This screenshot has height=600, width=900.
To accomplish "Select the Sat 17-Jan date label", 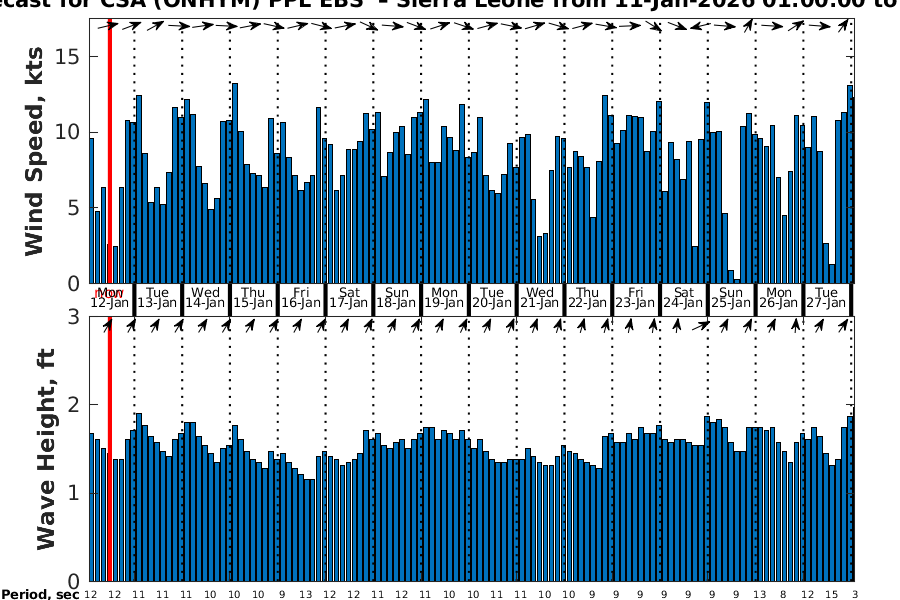I will [x=349, y=298].
